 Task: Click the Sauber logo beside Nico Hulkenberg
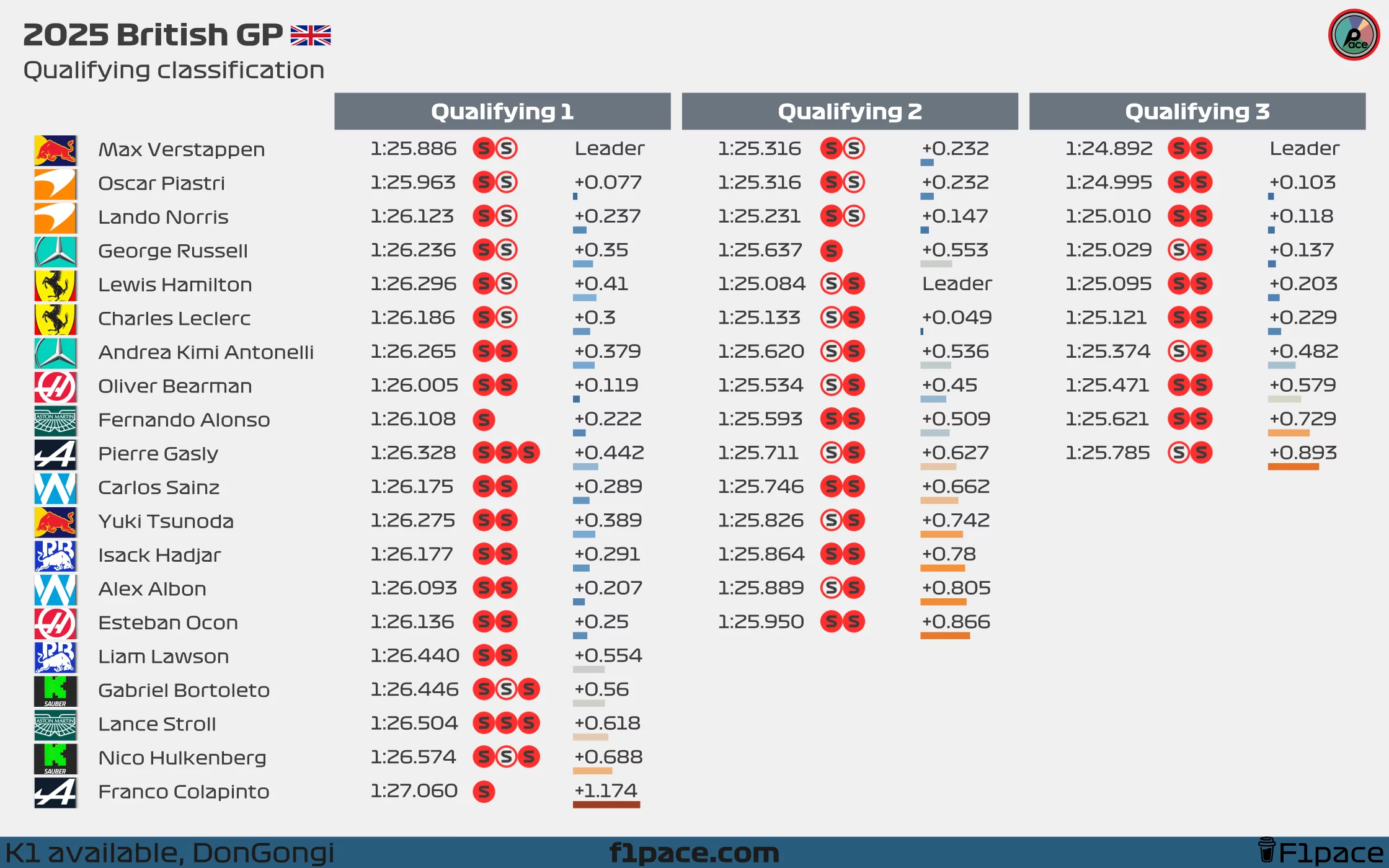tap(55, 758)
